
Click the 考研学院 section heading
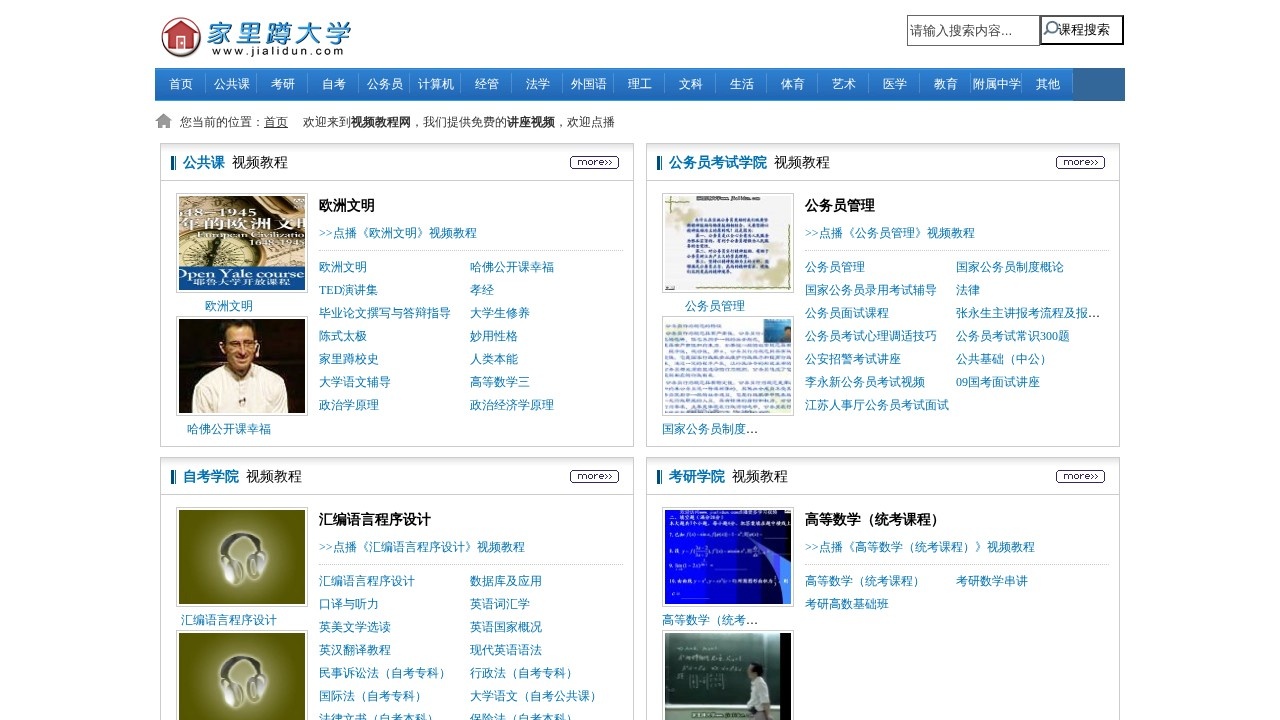(697, 476)
